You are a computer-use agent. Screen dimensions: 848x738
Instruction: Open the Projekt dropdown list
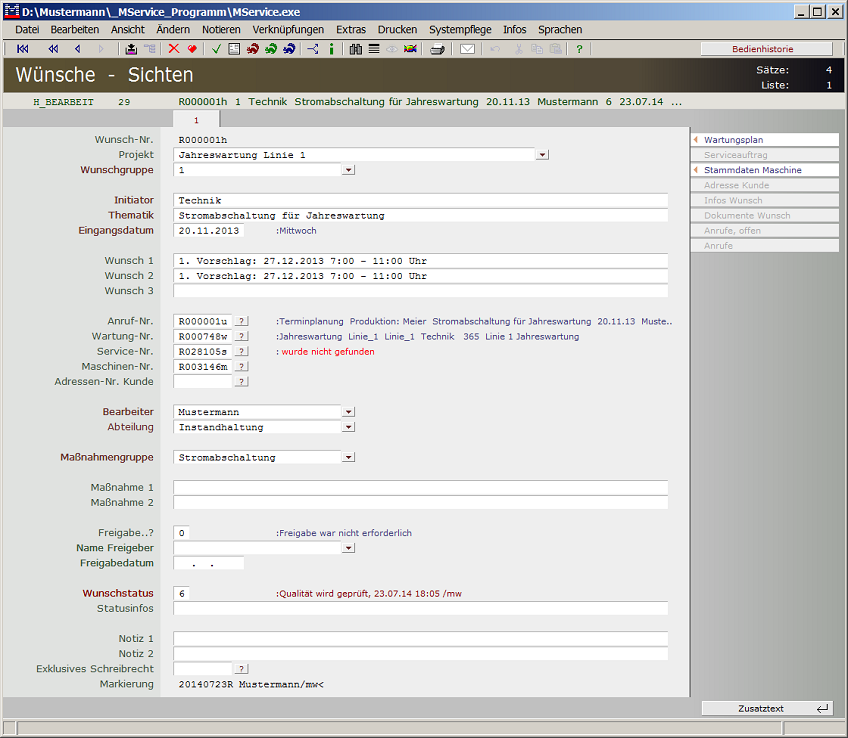[x=542, y=155]
